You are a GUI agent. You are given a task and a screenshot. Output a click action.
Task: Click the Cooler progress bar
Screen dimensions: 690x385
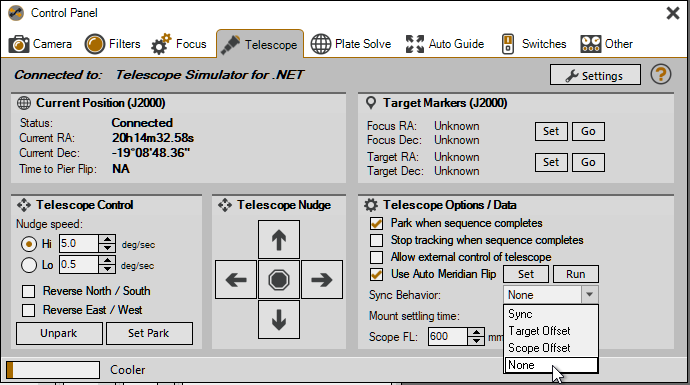click(x=53, y=370)
